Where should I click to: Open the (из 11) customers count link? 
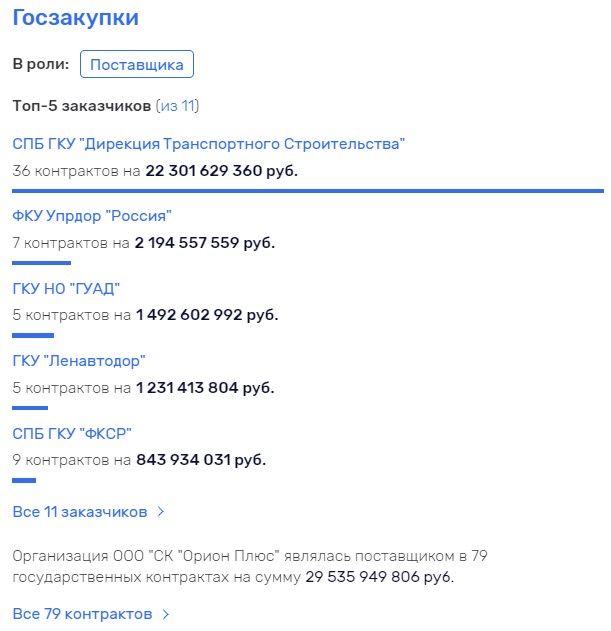pos(177,106)
